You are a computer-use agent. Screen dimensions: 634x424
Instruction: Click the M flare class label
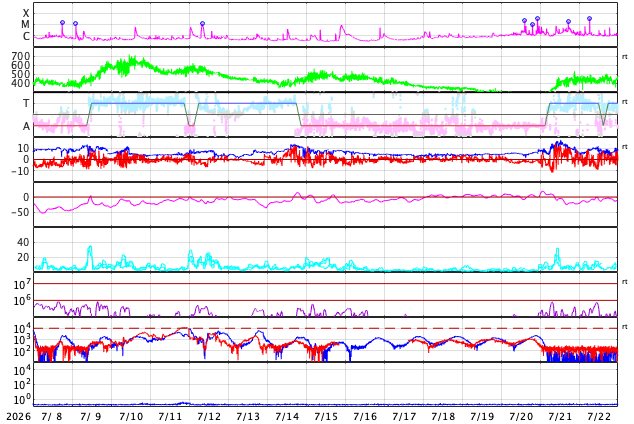[25, 25]
